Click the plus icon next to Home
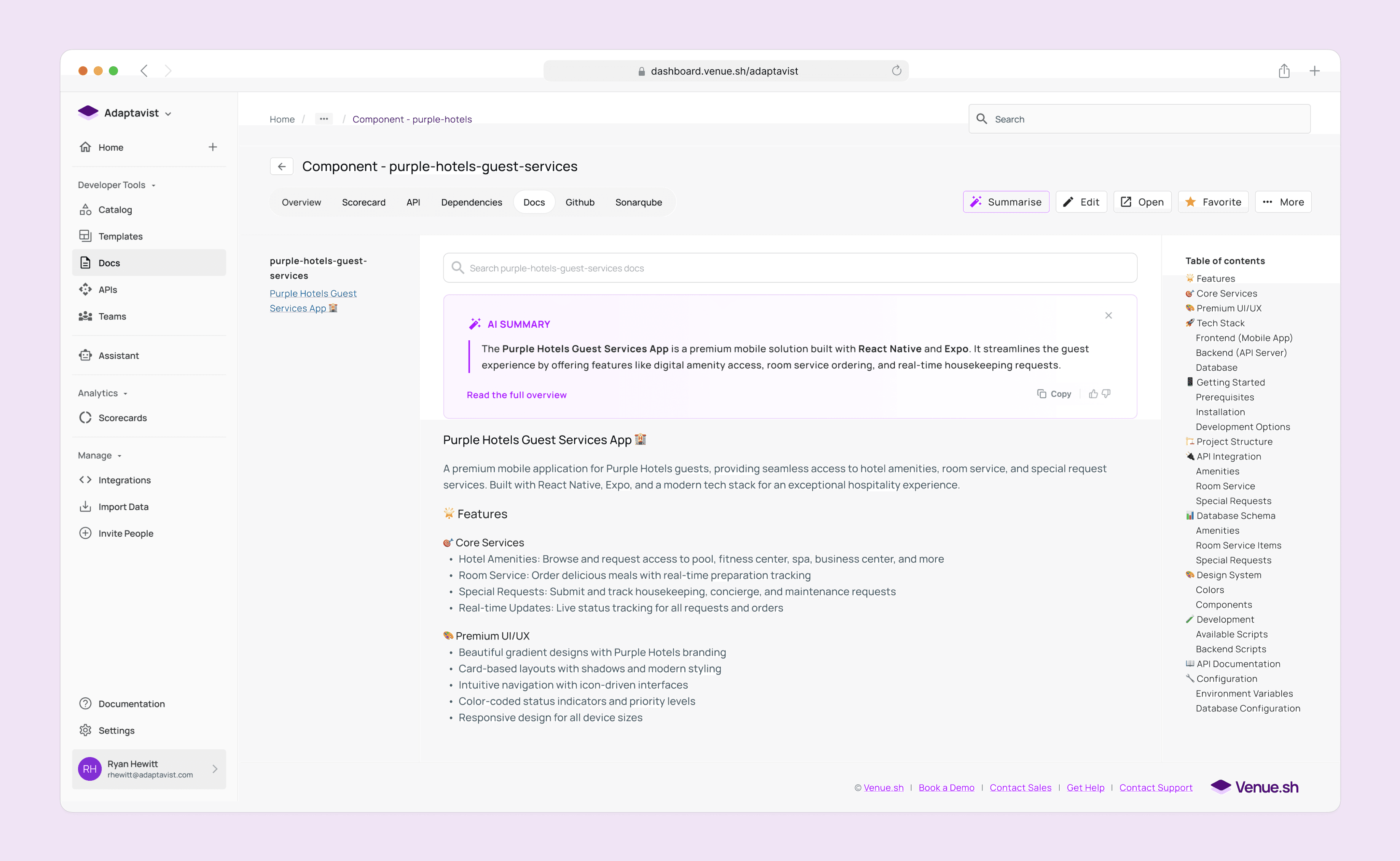The height and width of the screenshot is (861, 1400). click(212, 147)
